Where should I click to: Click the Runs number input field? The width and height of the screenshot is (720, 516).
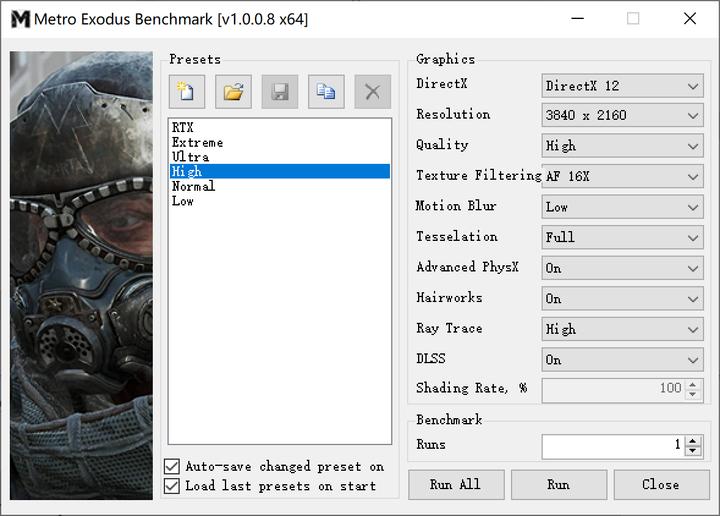612,445
